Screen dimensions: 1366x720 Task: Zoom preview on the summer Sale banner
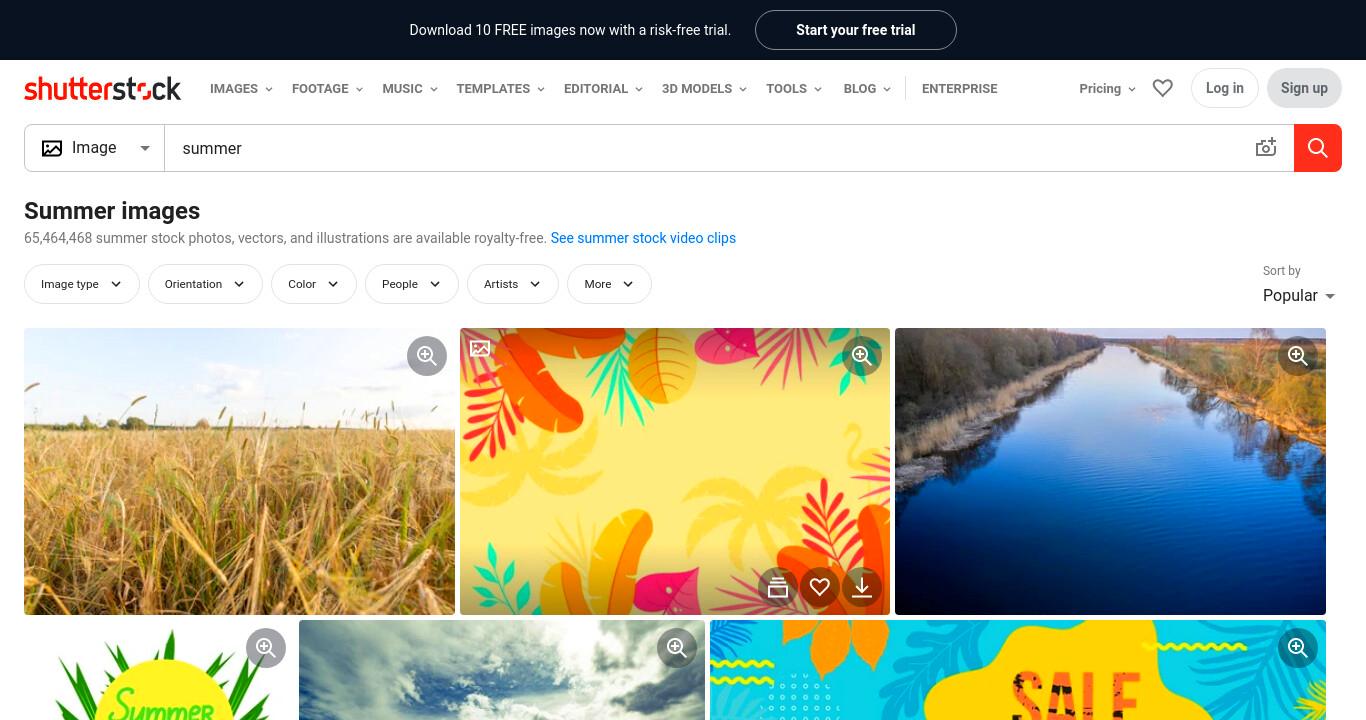[x=1298, y=647]
